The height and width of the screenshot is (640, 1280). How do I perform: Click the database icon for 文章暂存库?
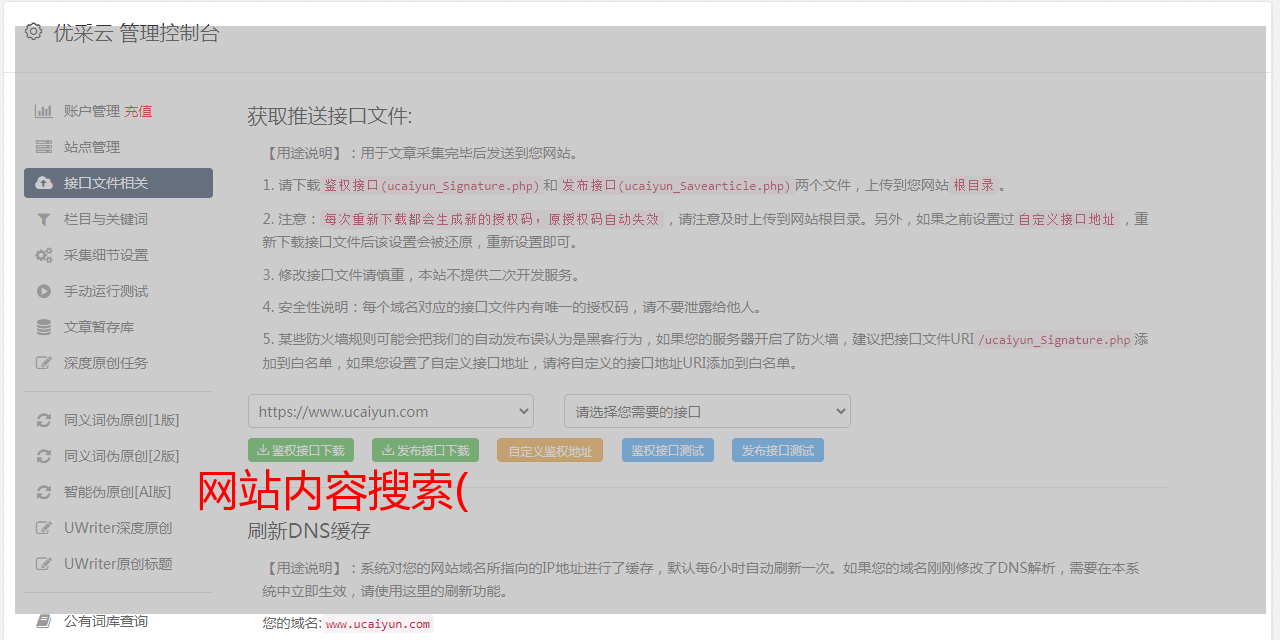point(44,327)
